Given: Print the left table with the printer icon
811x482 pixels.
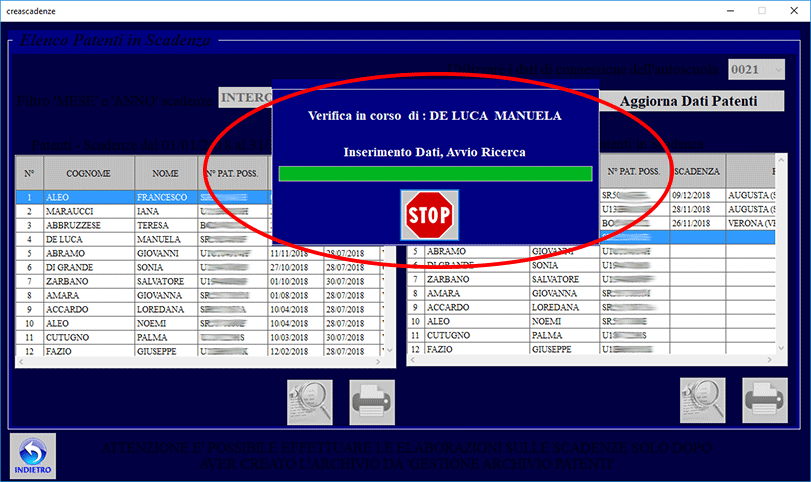Looking at the screenshot, I should [372, 402].
